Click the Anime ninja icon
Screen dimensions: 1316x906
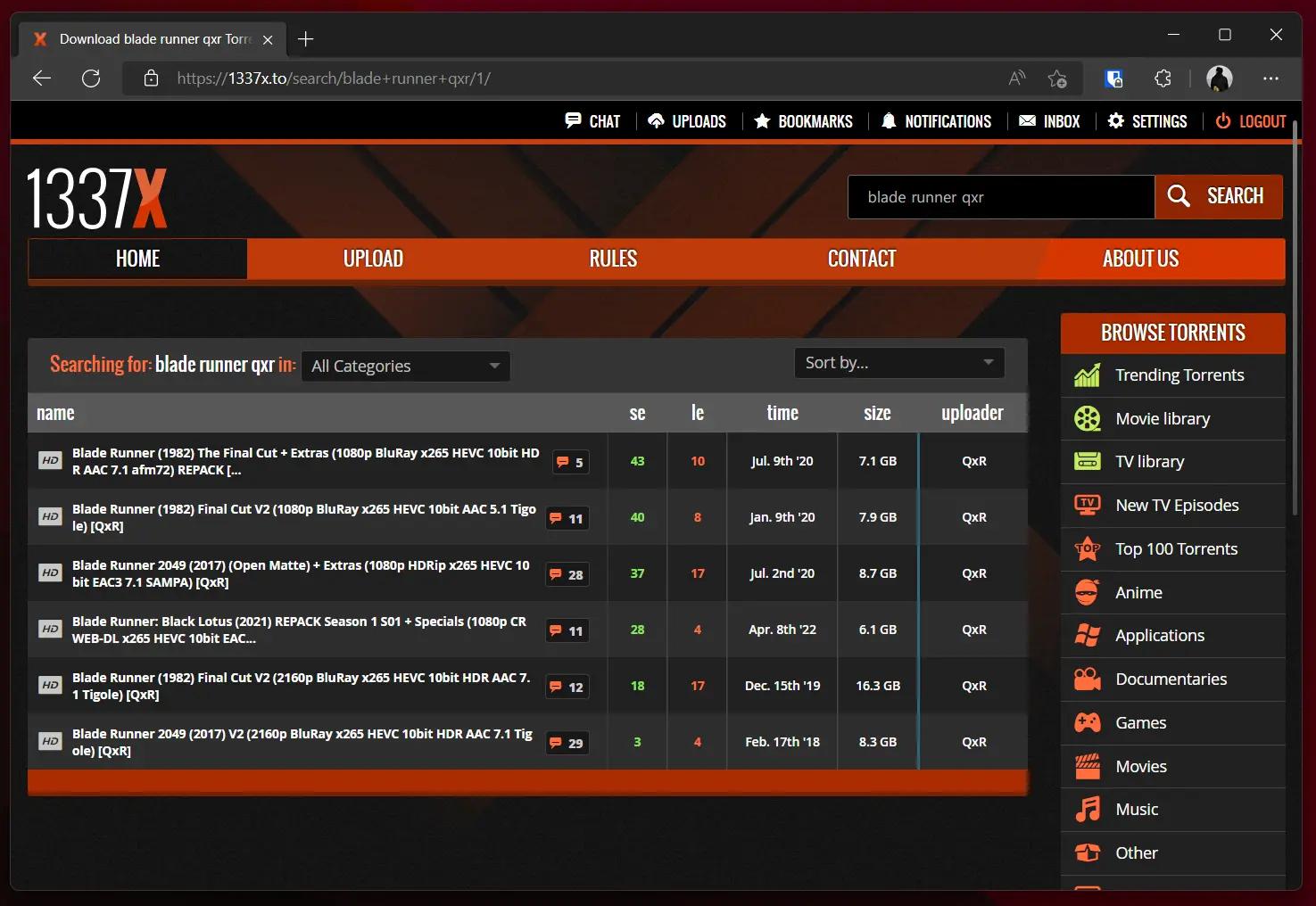coord(1087,592)
